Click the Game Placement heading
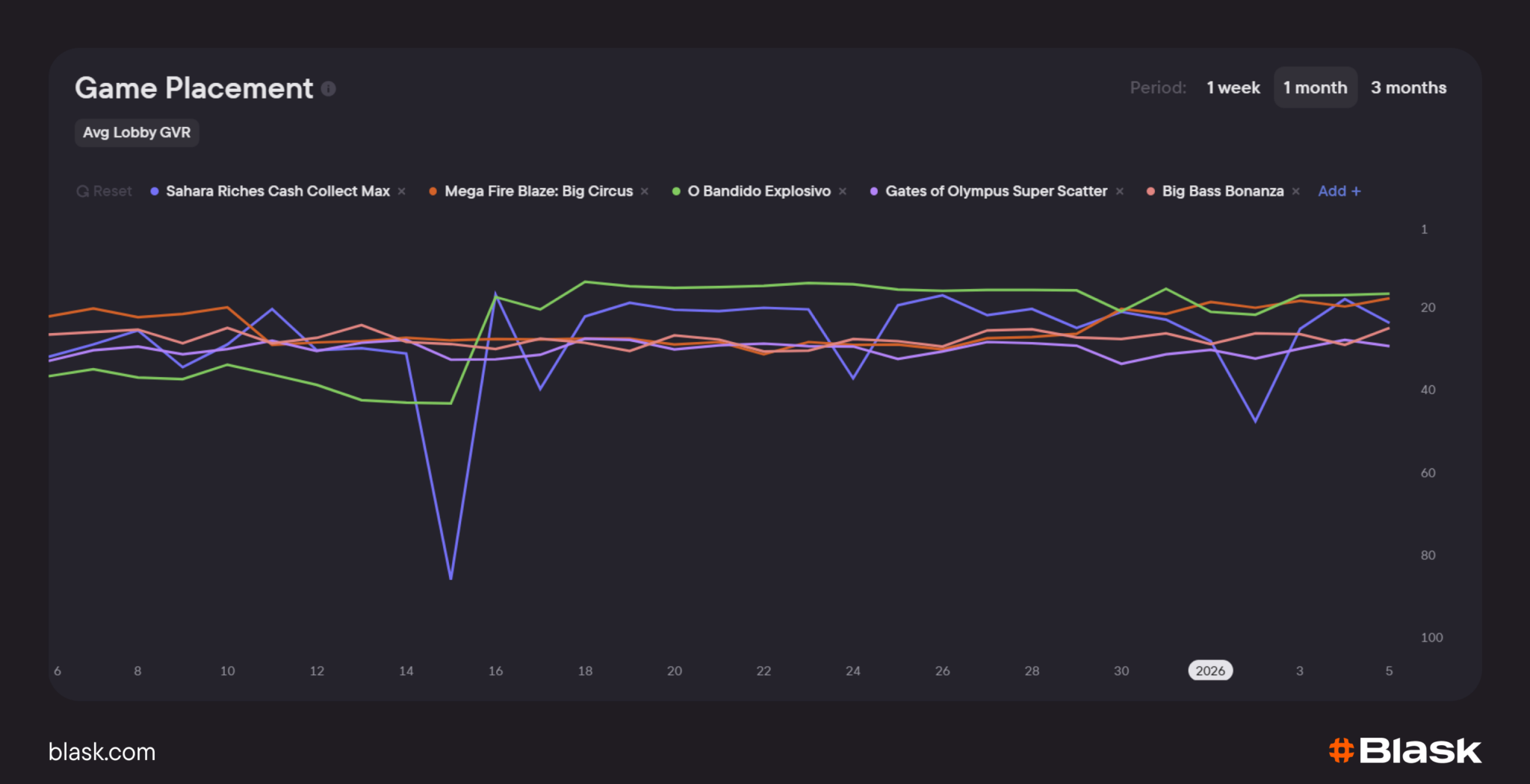Image resolution: width=1530 pixels, height=784 pixels. tap(194, 88)
